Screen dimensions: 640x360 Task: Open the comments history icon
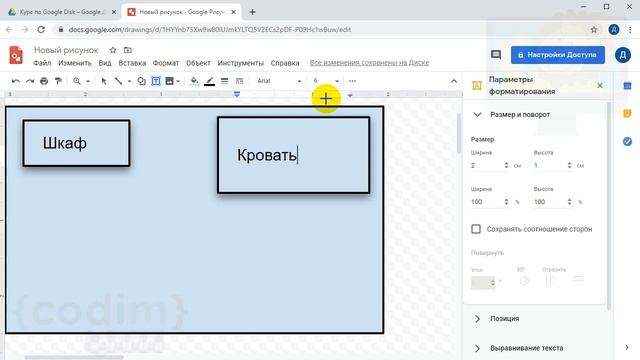coord(496,55)
